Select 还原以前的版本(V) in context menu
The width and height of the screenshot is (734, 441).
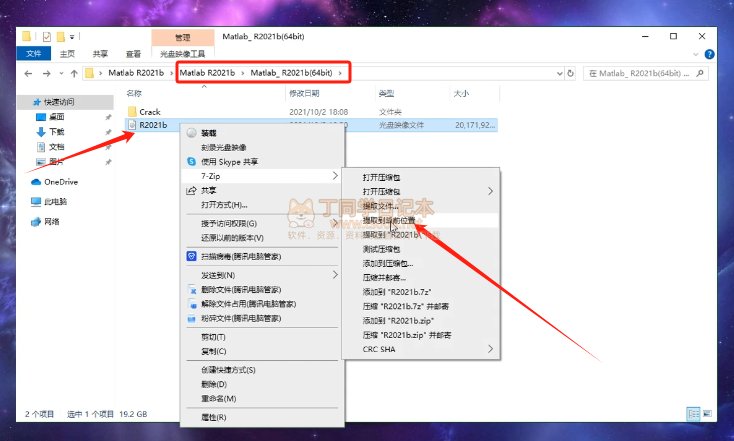coord(232,238)
